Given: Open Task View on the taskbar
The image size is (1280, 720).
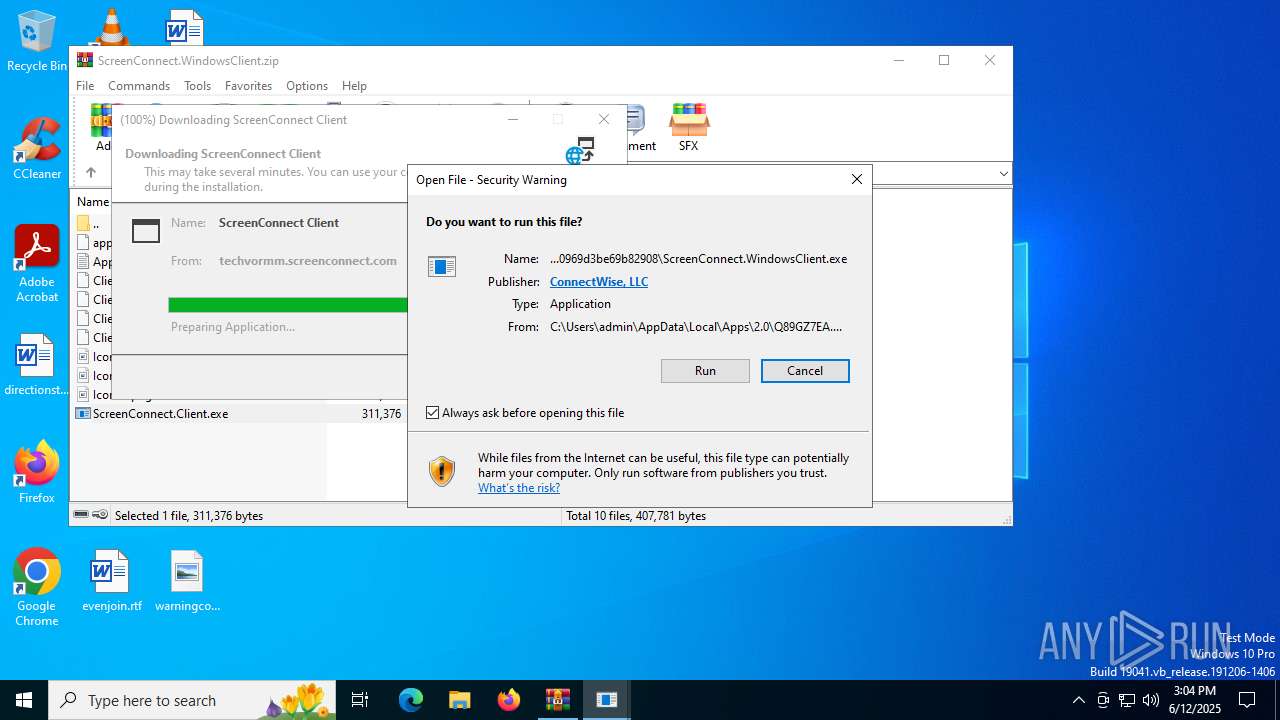Looking at the screenshot, I should click(x=360, y=700).
